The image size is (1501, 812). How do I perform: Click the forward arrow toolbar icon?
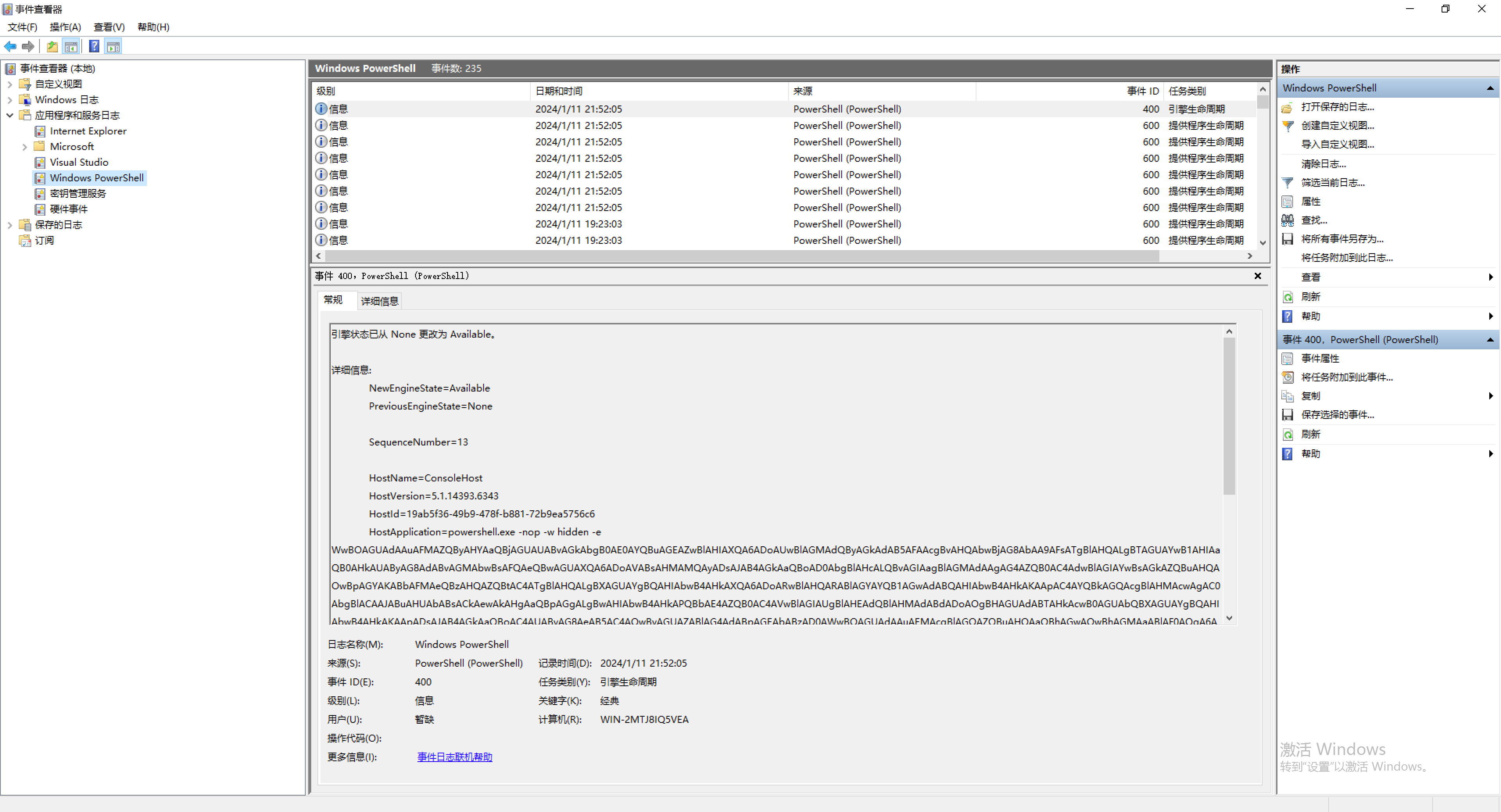(27, 47)
